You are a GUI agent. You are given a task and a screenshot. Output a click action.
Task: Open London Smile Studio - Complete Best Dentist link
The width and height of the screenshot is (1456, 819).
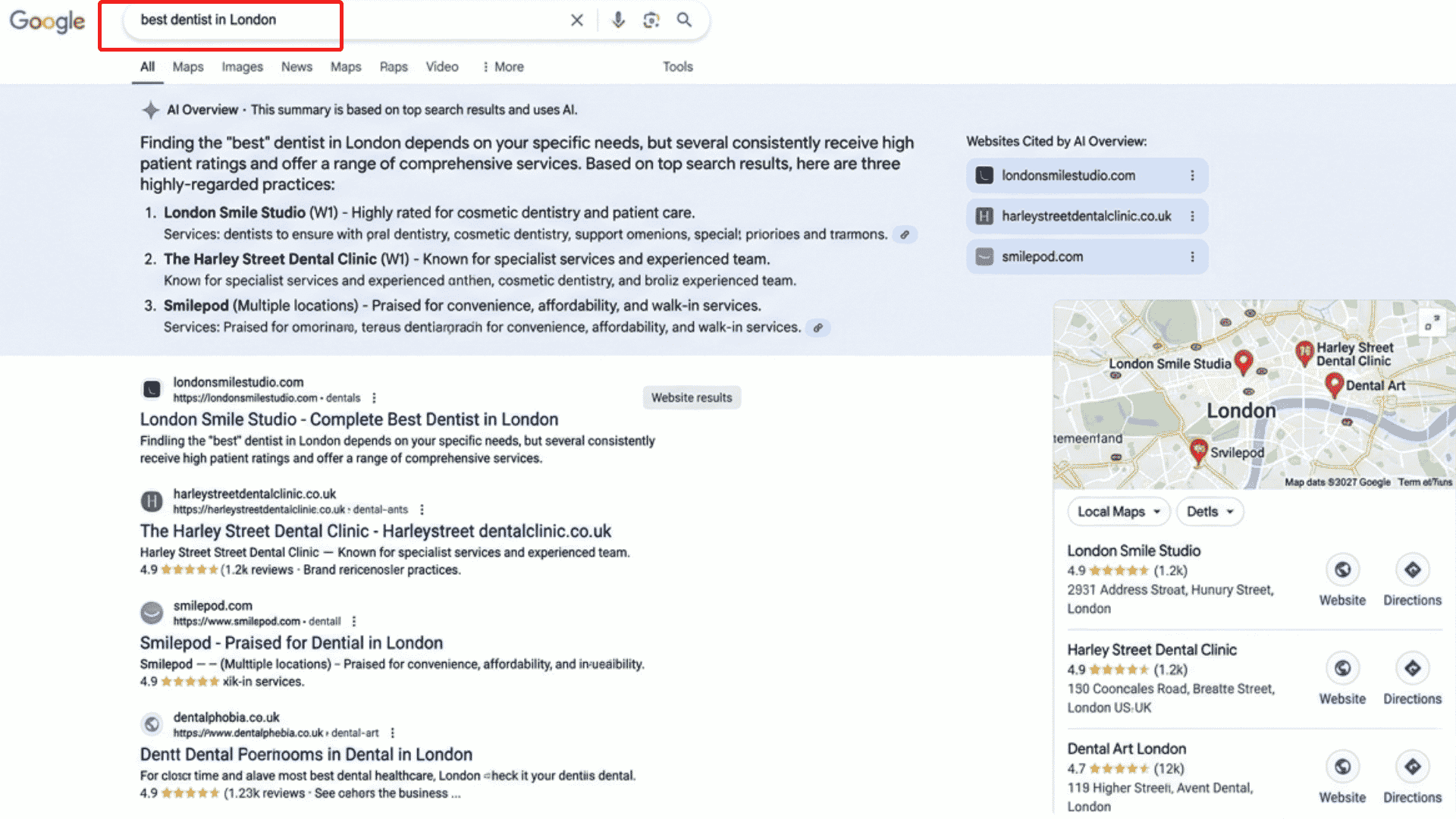tap(349, 419)
